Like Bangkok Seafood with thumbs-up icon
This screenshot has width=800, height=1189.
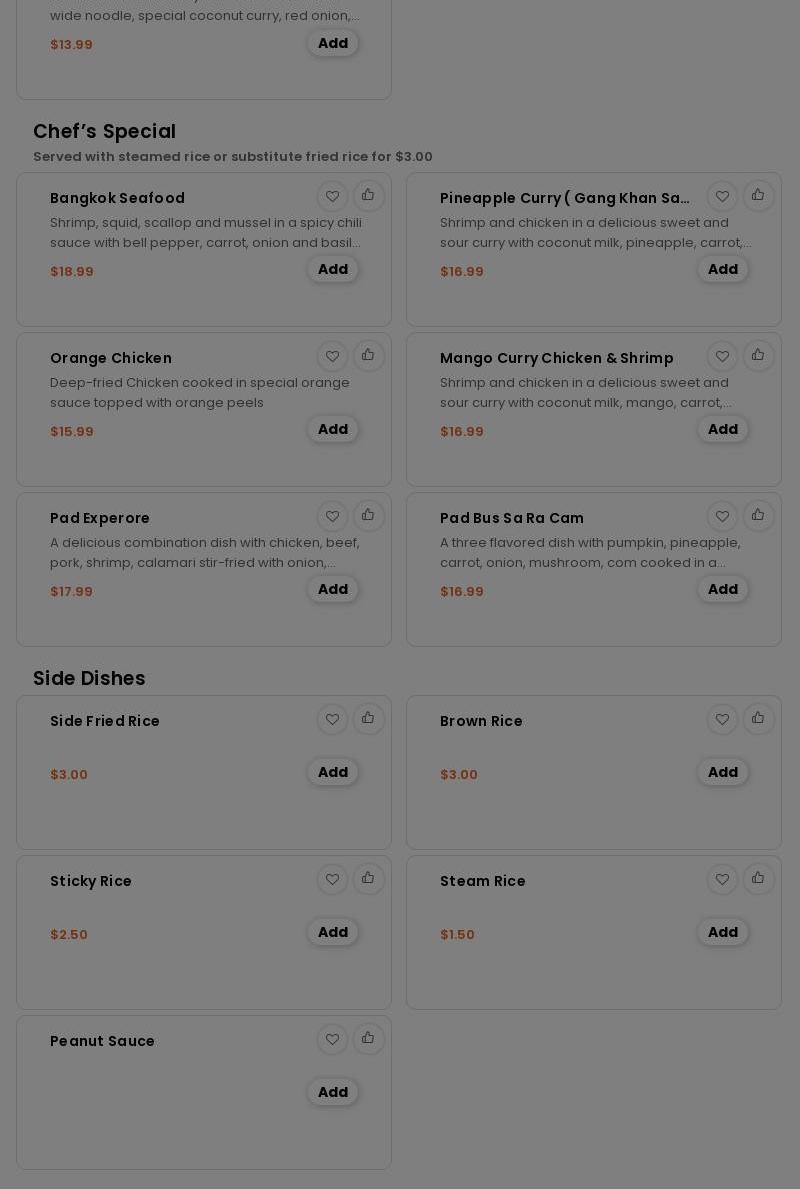368,196
